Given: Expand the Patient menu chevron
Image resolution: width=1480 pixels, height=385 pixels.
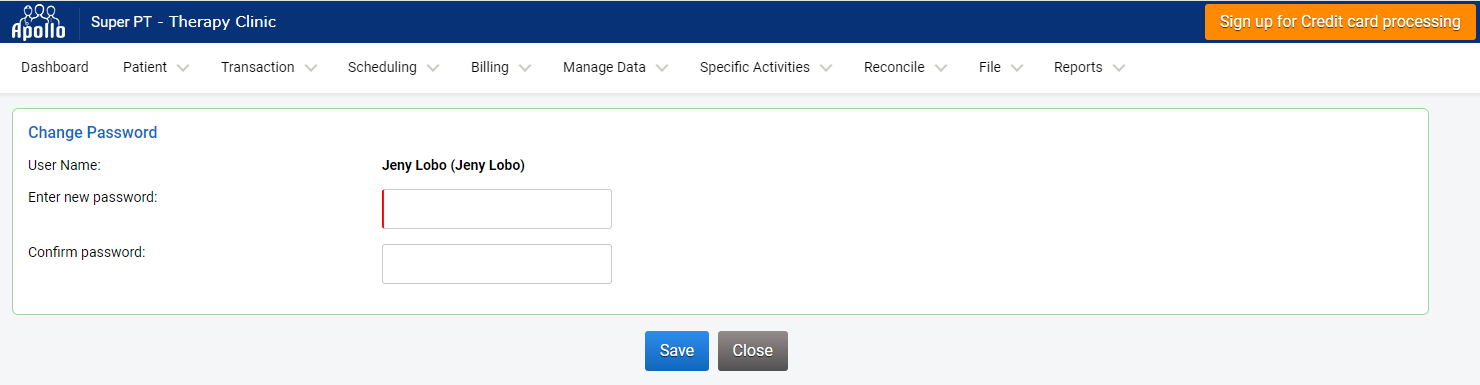Looking at the screenshot, I should tap(183, 68).
